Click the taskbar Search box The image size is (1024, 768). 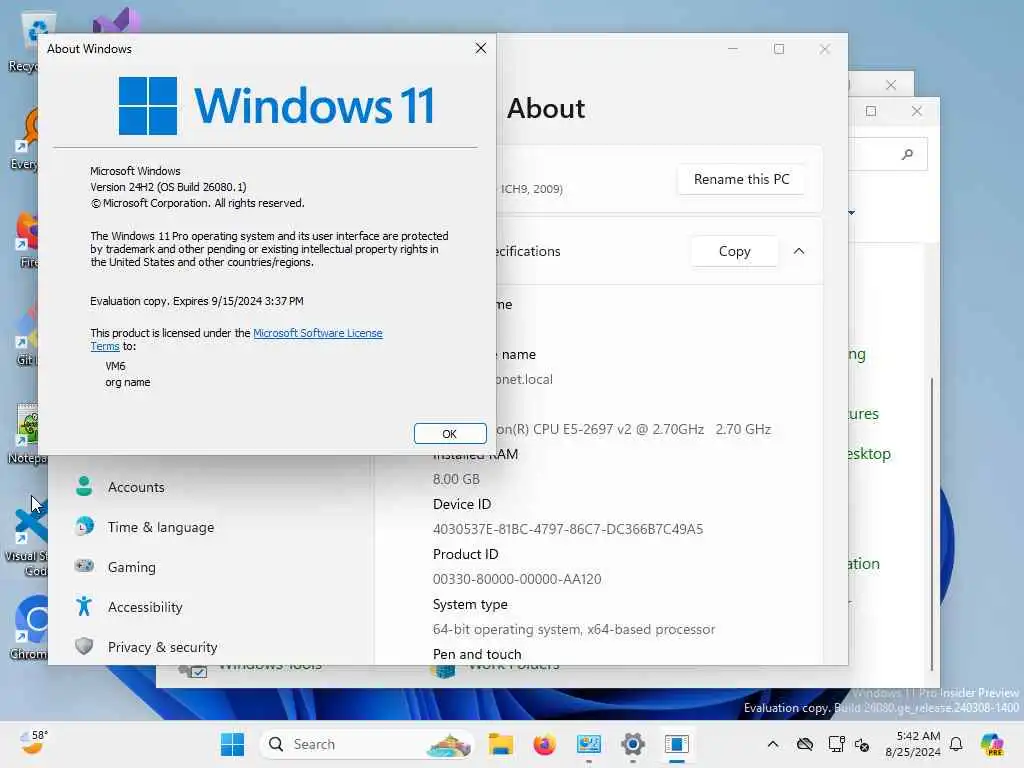pyautogui.click(x=367, y=744)
